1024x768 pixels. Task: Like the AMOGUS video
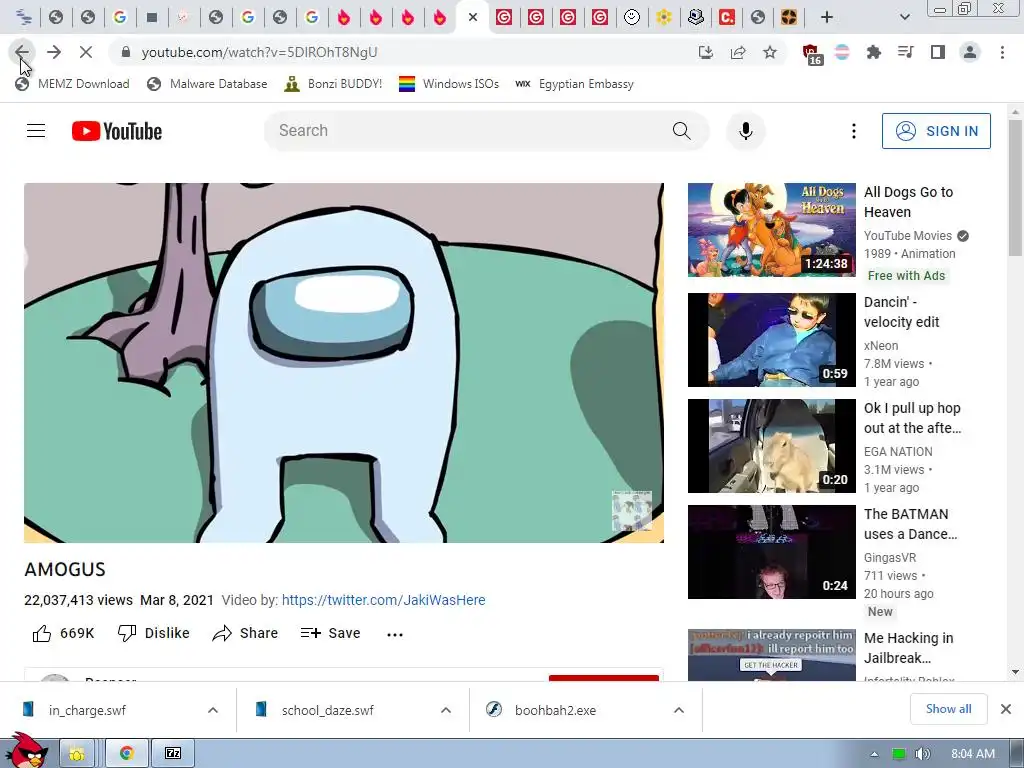coord(63,633)
